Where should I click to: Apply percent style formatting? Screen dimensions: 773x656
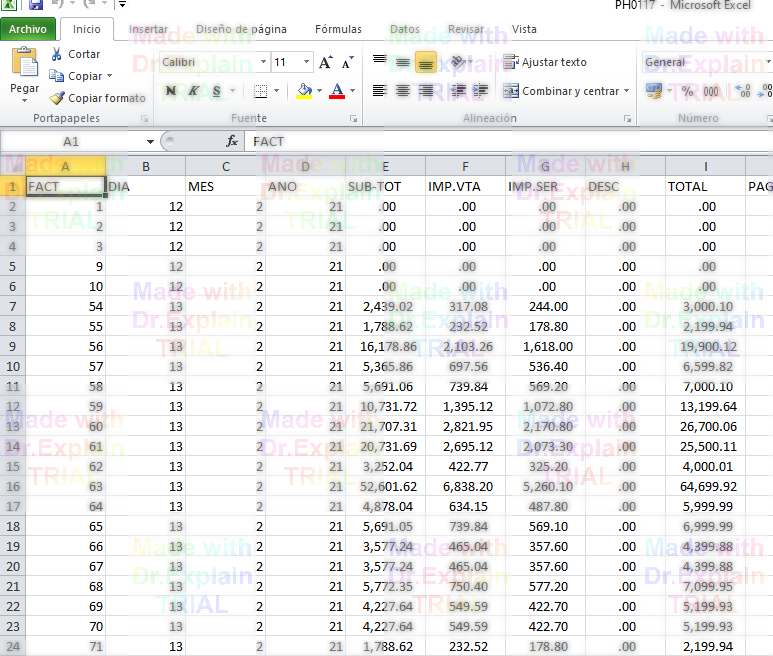click(687, 91)
